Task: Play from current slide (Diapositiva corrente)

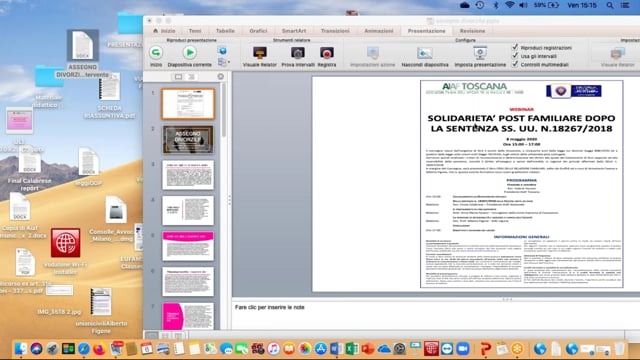Action: 189,52
